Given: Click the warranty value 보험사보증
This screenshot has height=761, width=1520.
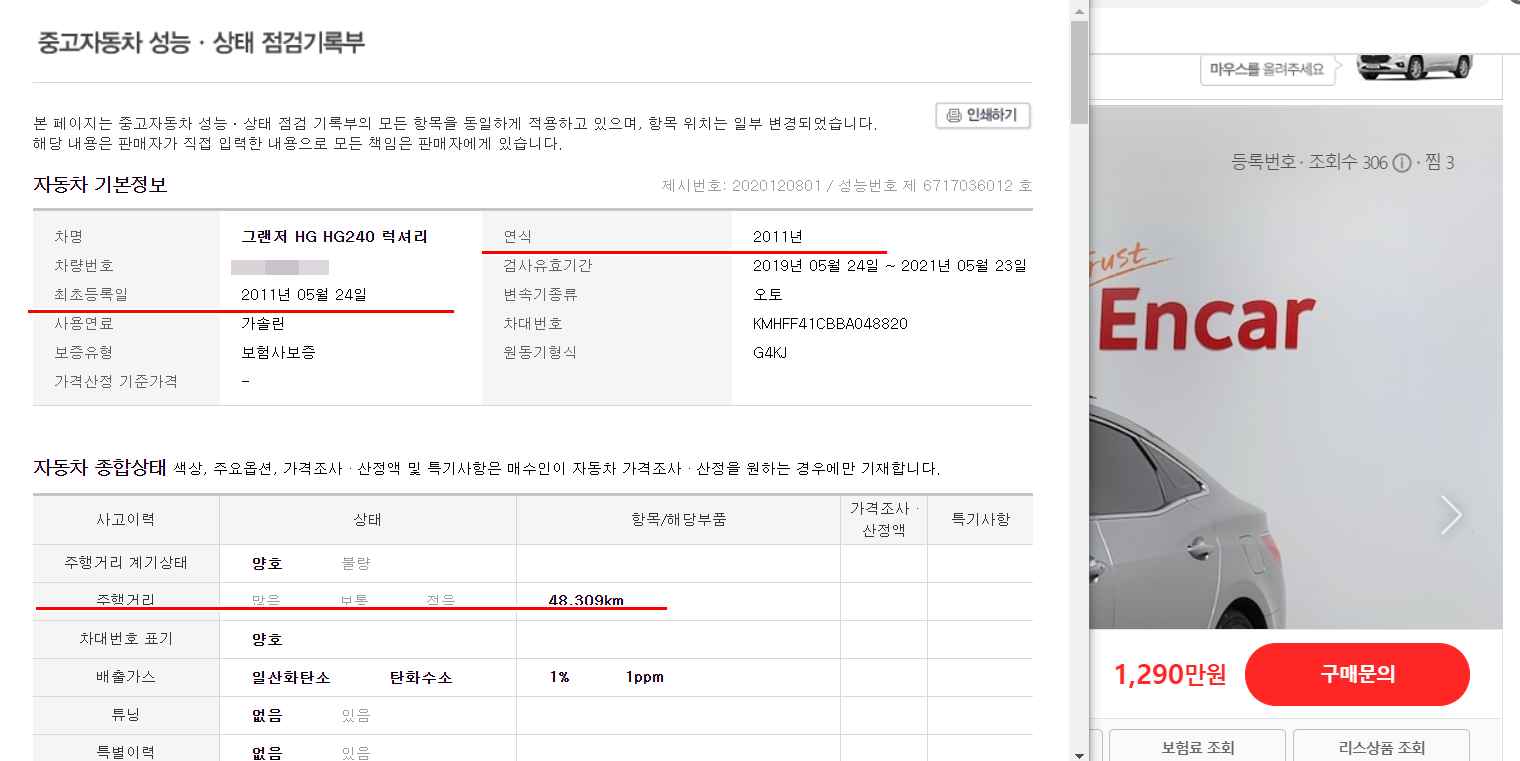Looking at the screenshot, I should click(x=278, y=353).
